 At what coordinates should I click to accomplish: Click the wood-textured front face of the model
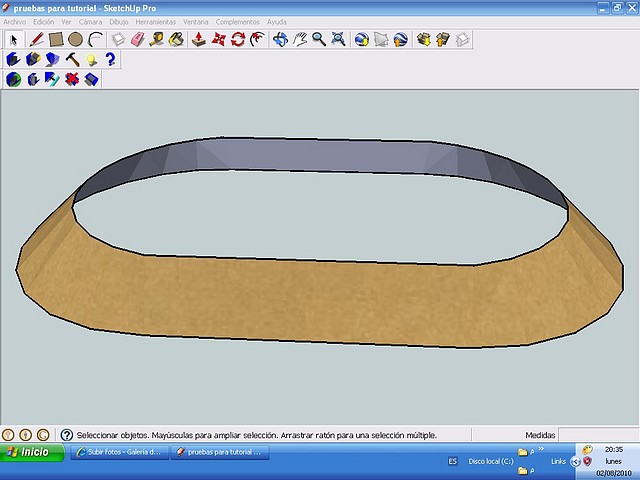(x=310, y=298)
